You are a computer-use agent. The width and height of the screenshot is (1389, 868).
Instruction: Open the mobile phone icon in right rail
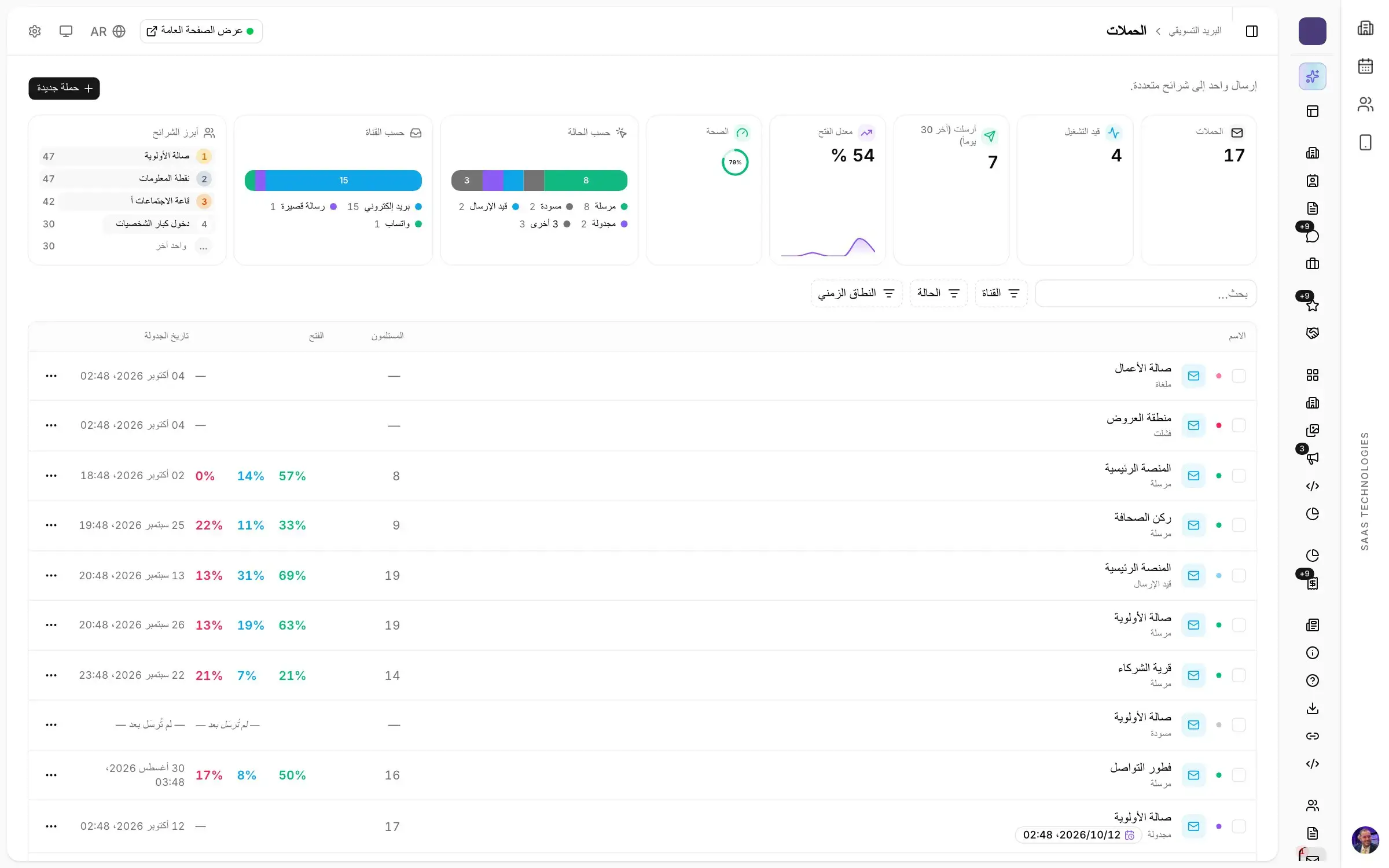point(1365,142)
